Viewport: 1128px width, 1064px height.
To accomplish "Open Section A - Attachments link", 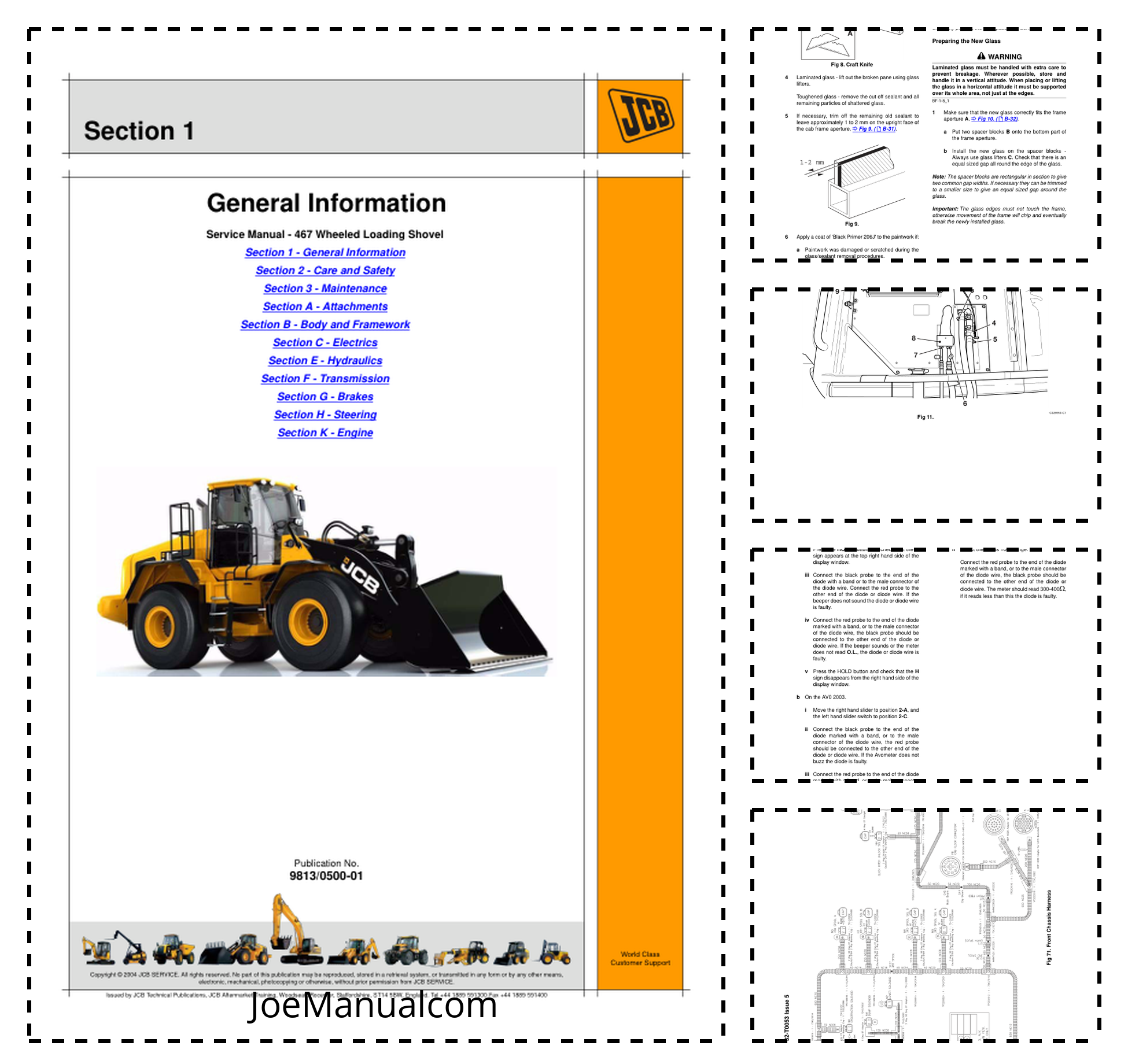I will (325, 306).
